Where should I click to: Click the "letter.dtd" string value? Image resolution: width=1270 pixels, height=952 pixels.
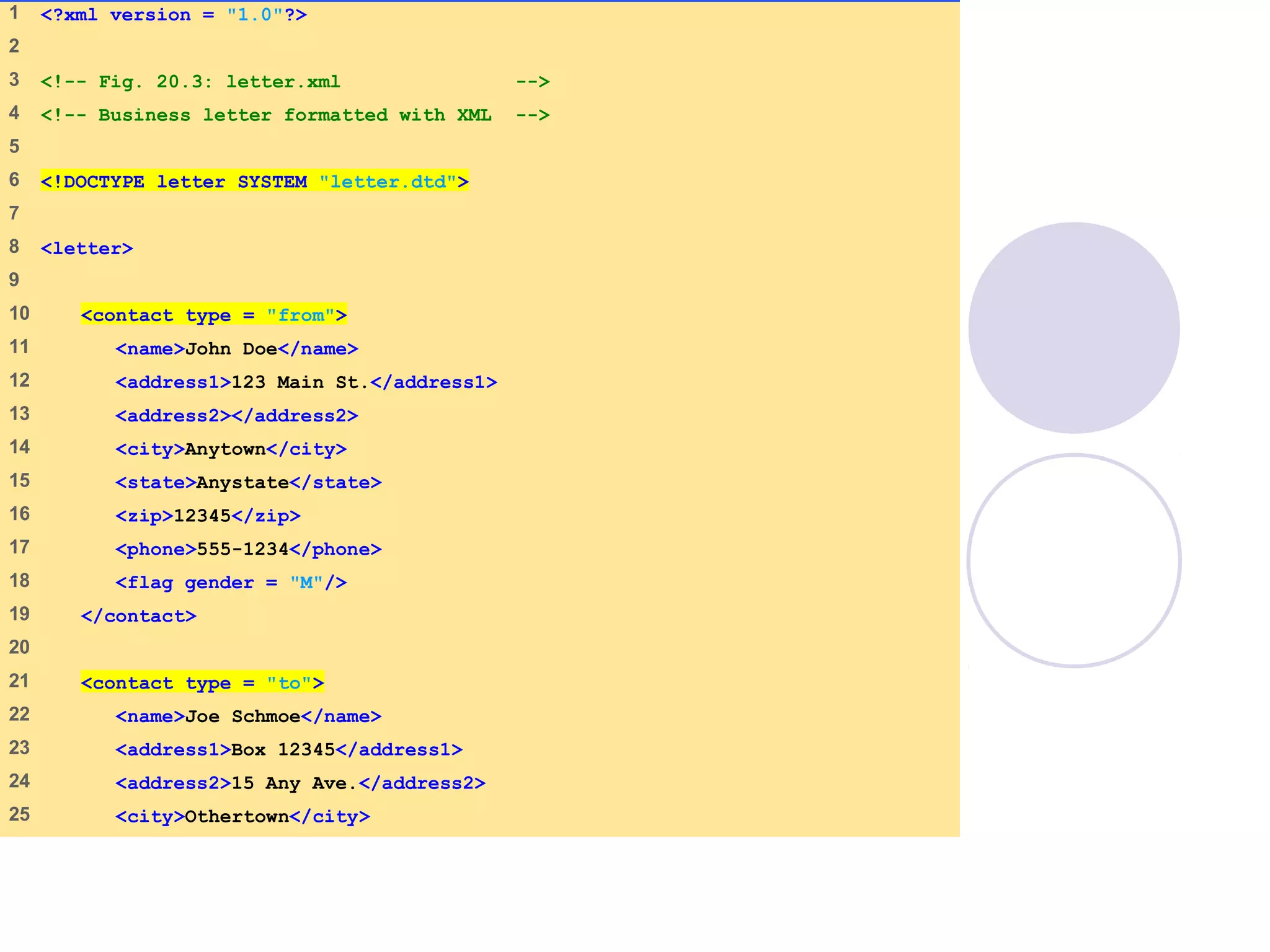point(388,182)
